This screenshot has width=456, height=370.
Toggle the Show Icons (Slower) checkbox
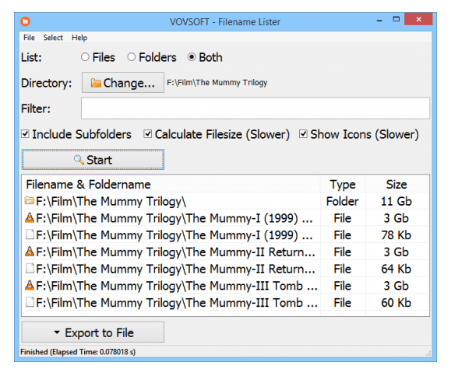tap(303, 134)
